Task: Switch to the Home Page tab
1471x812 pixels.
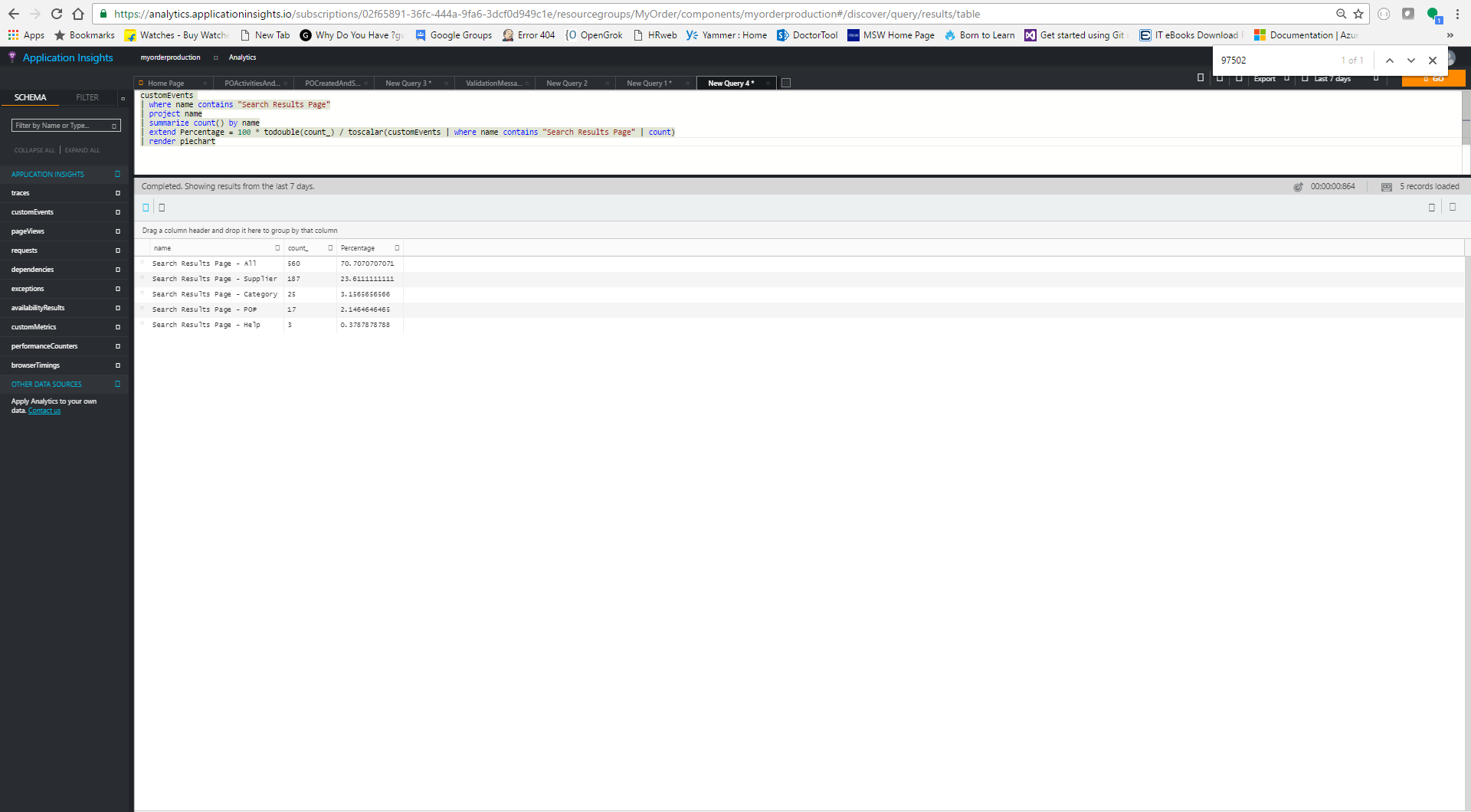Action: point(165,83)
